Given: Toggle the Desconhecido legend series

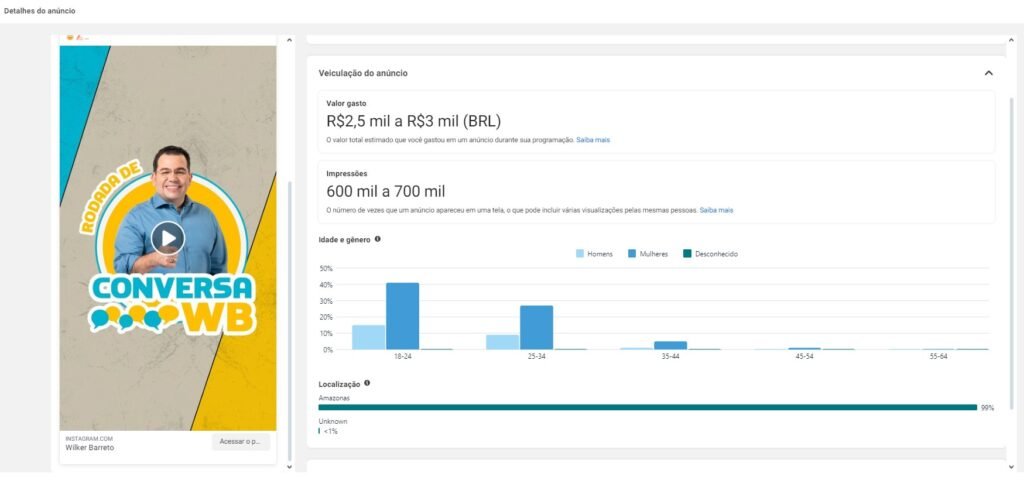Looking at the screenshot, I should [710, 254].
